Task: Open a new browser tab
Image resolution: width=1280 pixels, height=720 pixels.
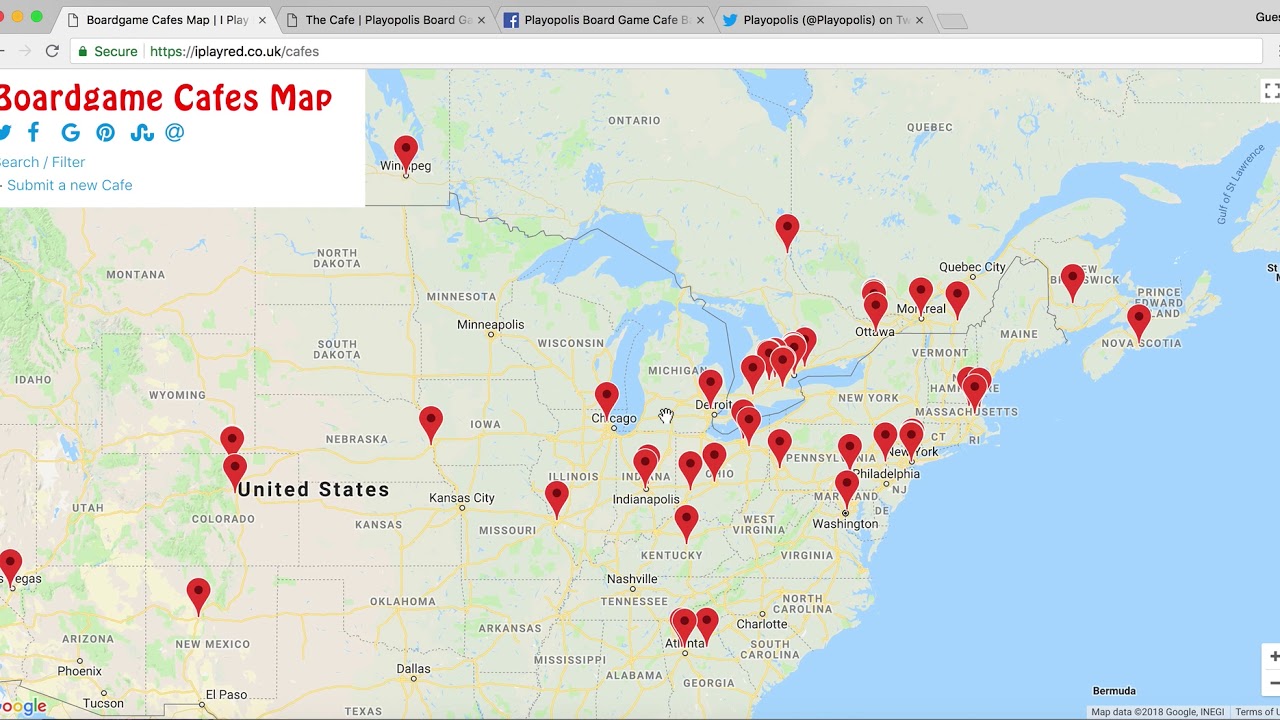Action: (953, 21)
